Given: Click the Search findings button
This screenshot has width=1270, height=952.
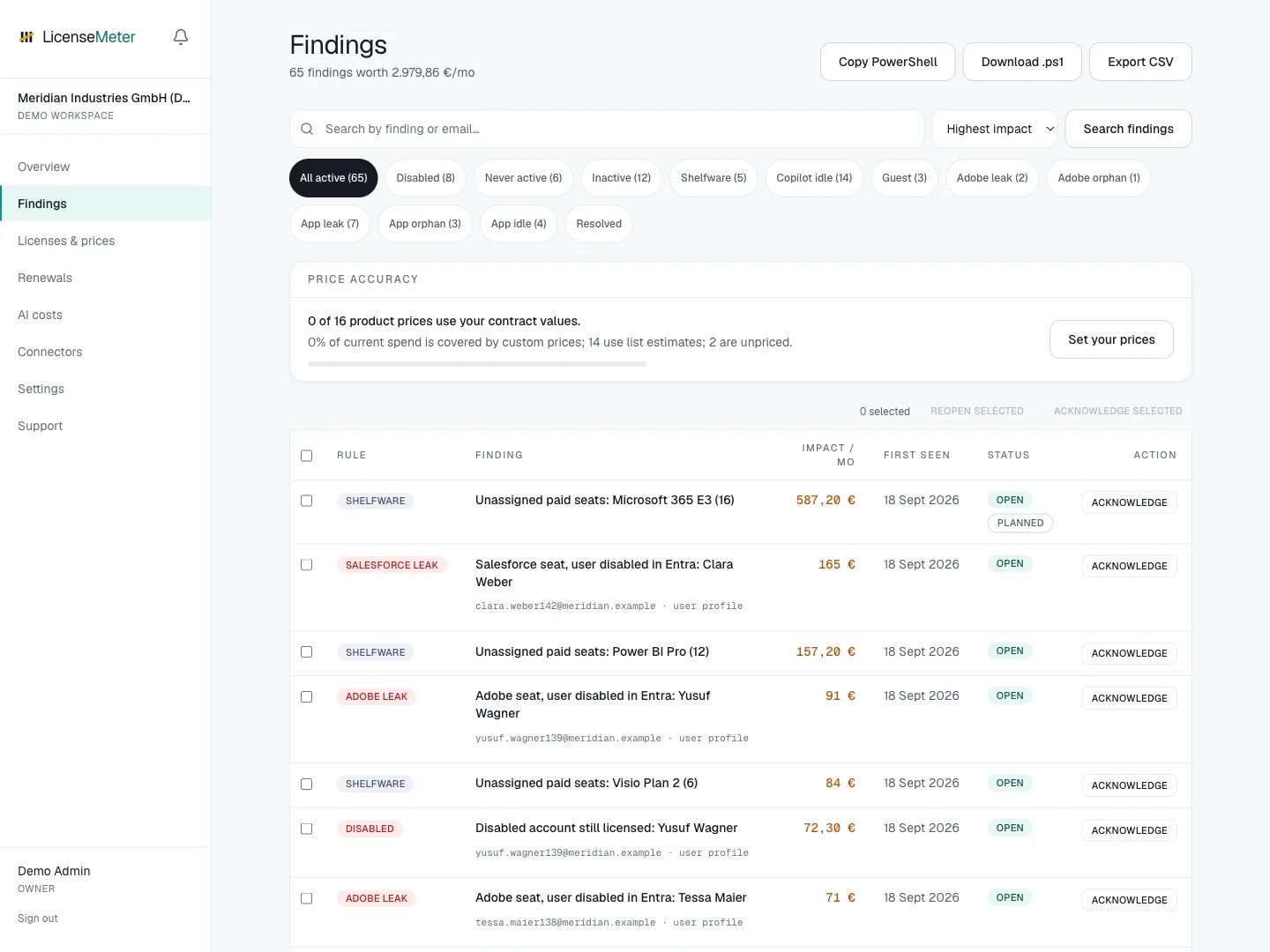Looking at the screenshot, I should pos(1128,129).
